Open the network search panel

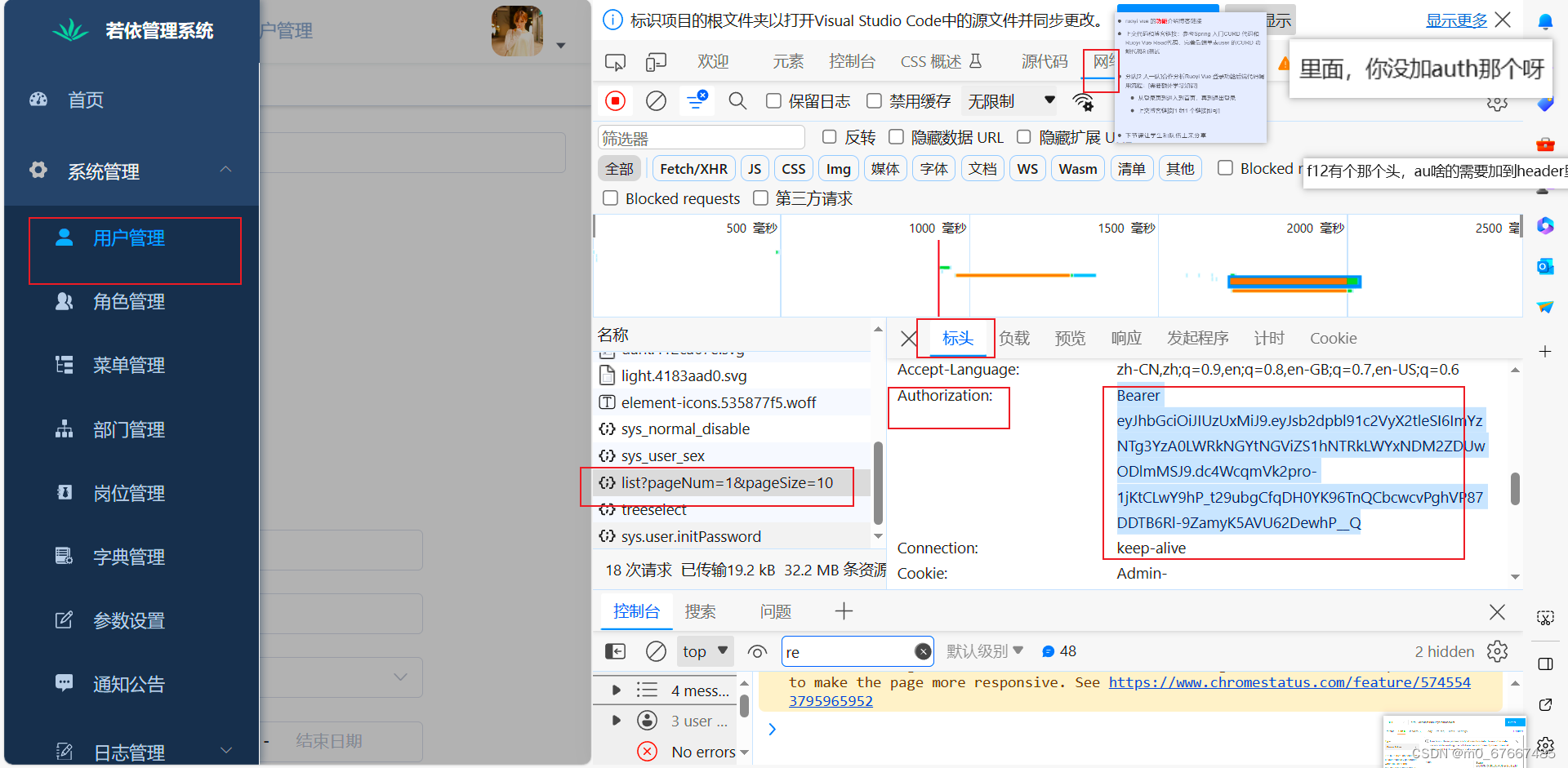click(x=737, y=100)
